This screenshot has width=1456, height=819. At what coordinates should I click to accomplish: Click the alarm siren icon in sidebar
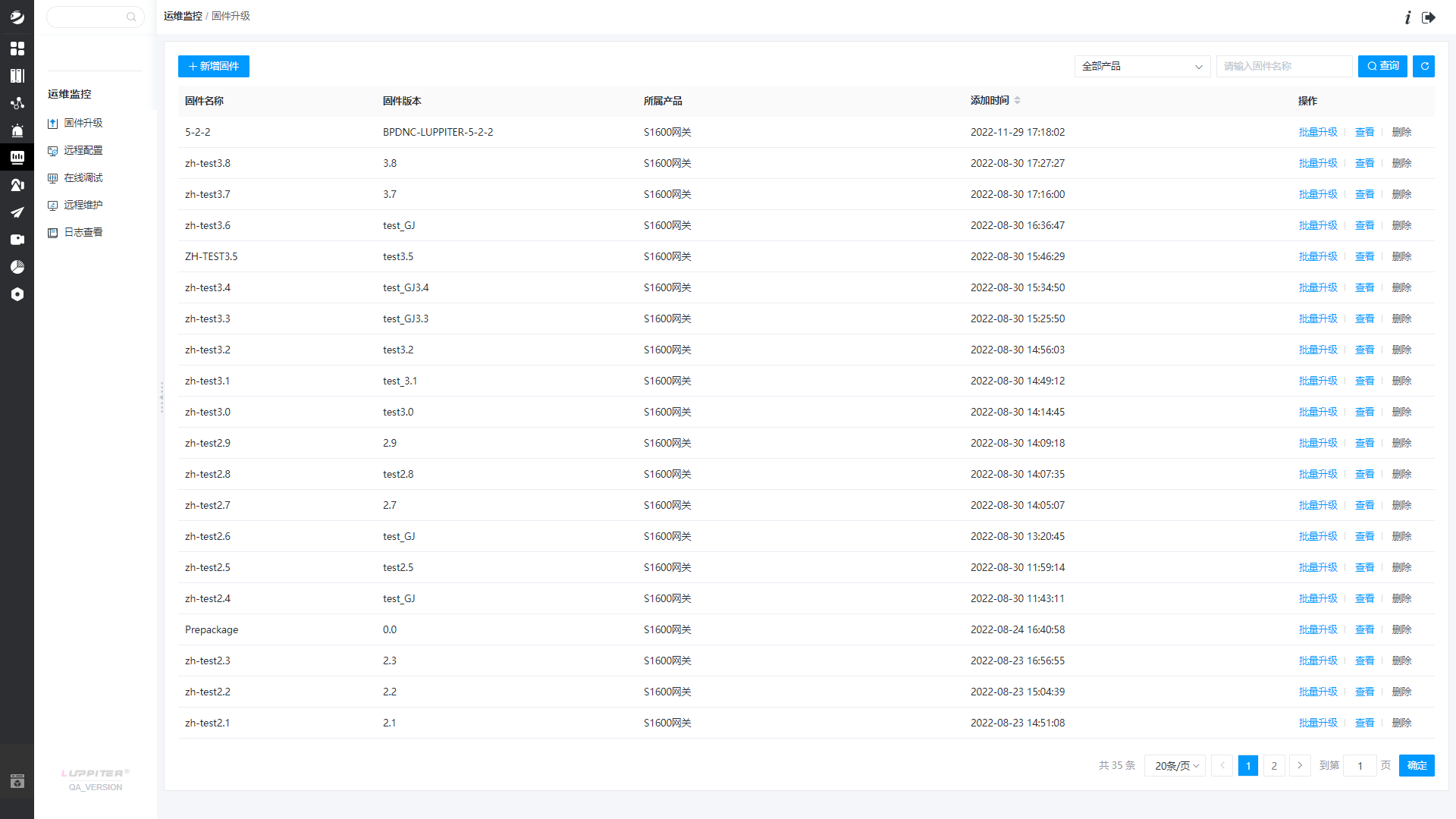point(17,130)
